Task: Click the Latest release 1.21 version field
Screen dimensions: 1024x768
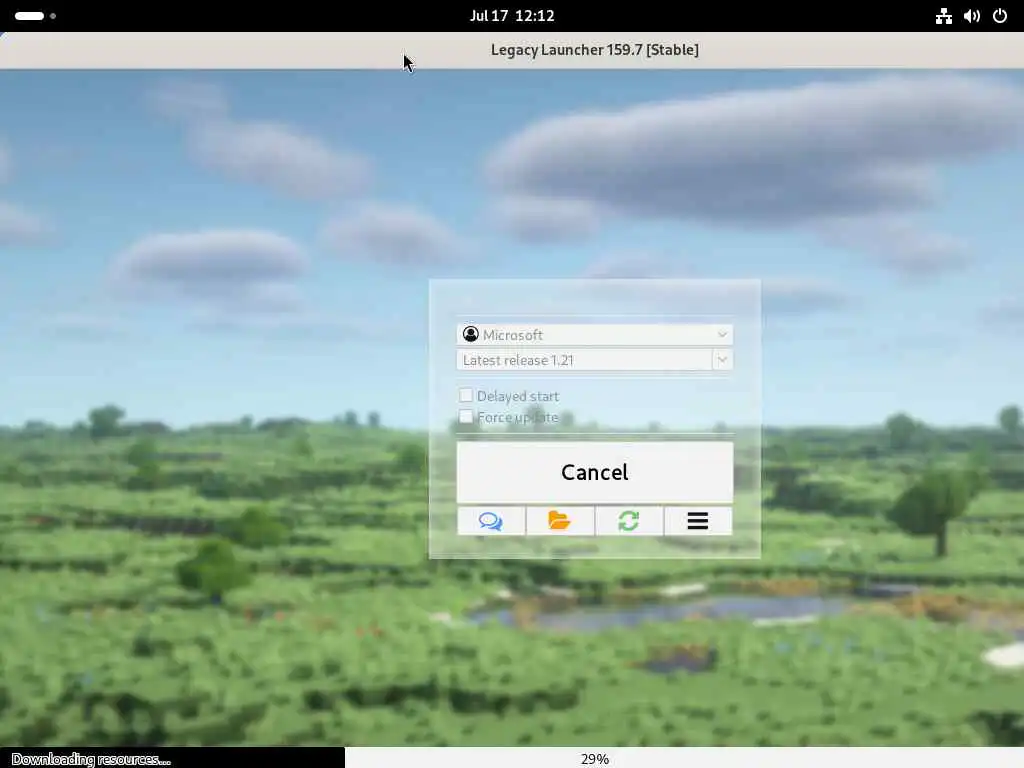Action: [584, 360]
